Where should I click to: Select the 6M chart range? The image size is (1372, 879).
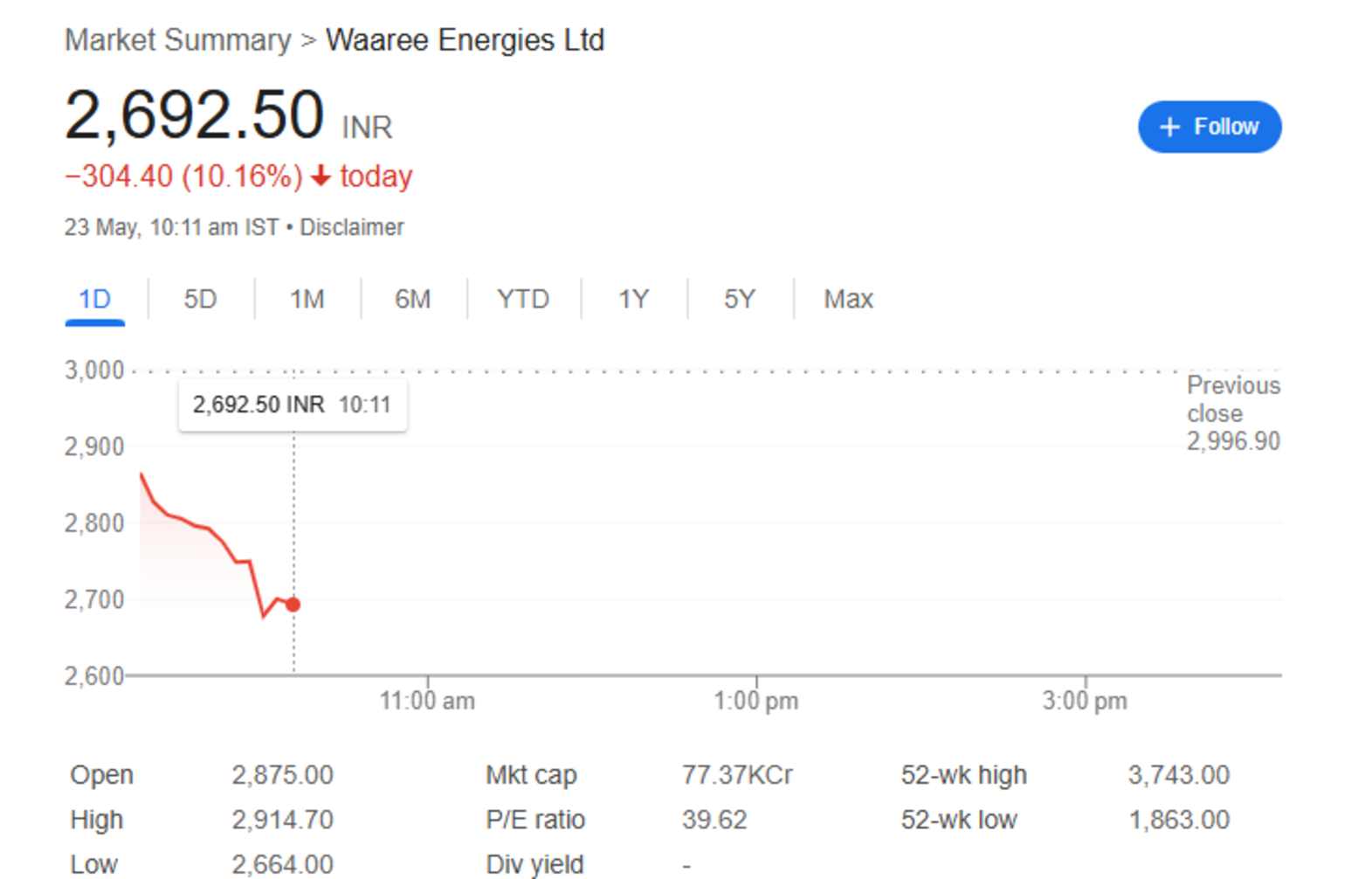point(411,299)
